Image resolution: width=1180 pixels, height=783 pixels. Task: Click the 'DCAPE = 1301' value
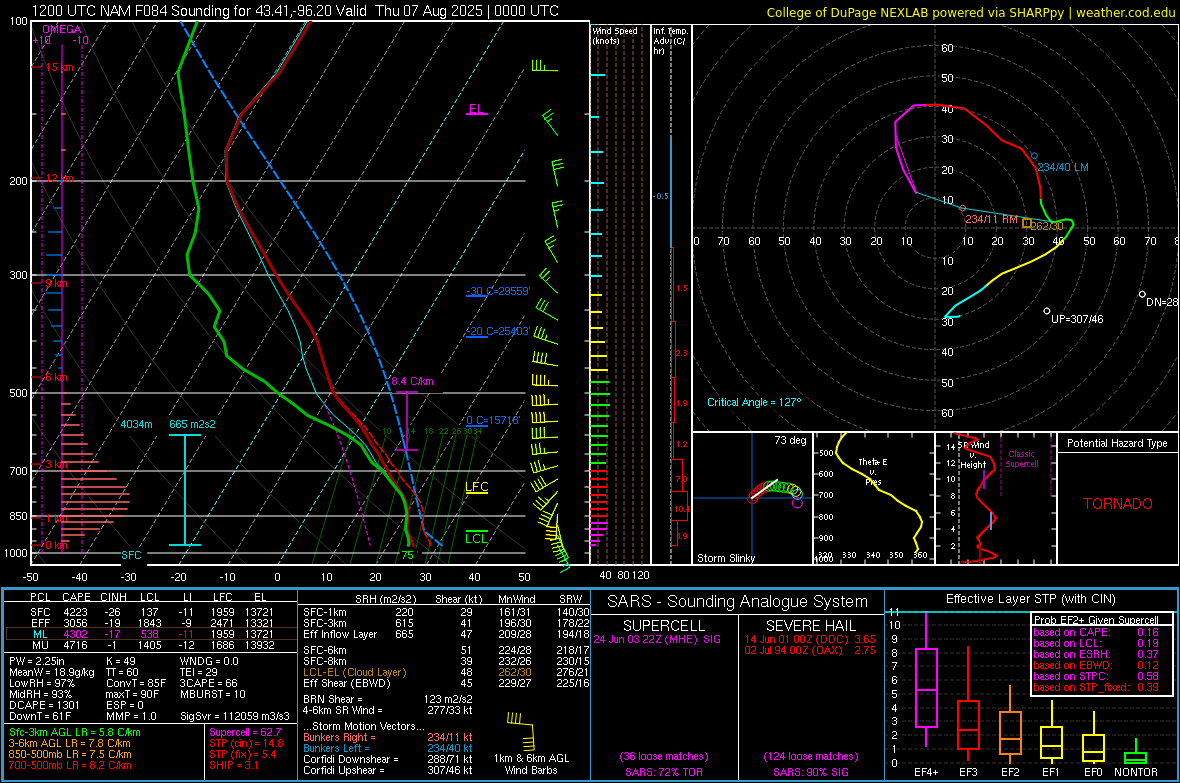[42, 705]
